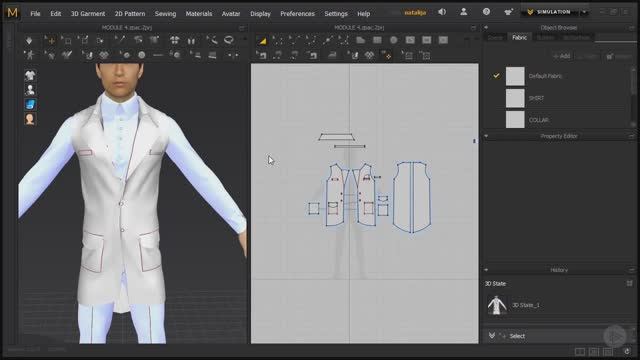Open the Edit menu
This screenshot has height=360, width=640.
pyautogui.click(x=56, y=13)
